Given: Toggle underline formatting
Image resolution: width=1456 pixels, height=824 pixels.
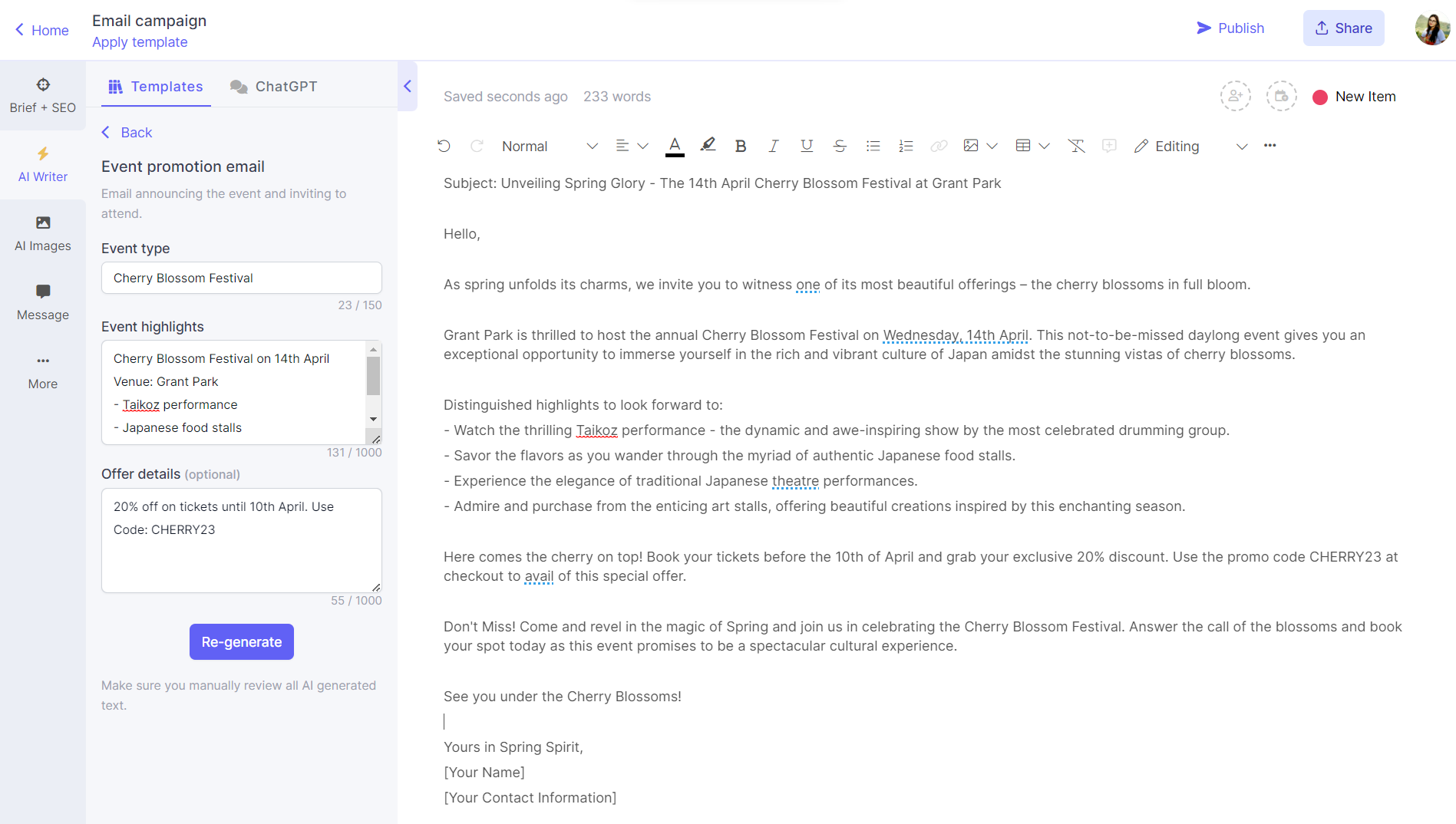Looking at the screenshot, I should point(807,146).
